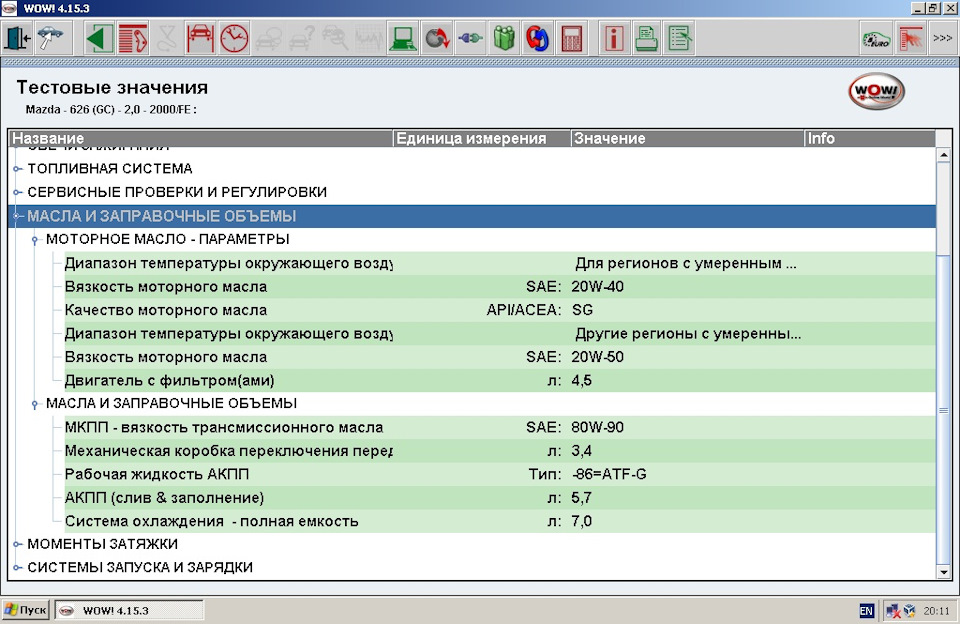Select the СИСТЕМЫ ЗАПУСКА И ЗАРЯДКИ item
This screenshot has height=624, width=960.
[139, 568]
